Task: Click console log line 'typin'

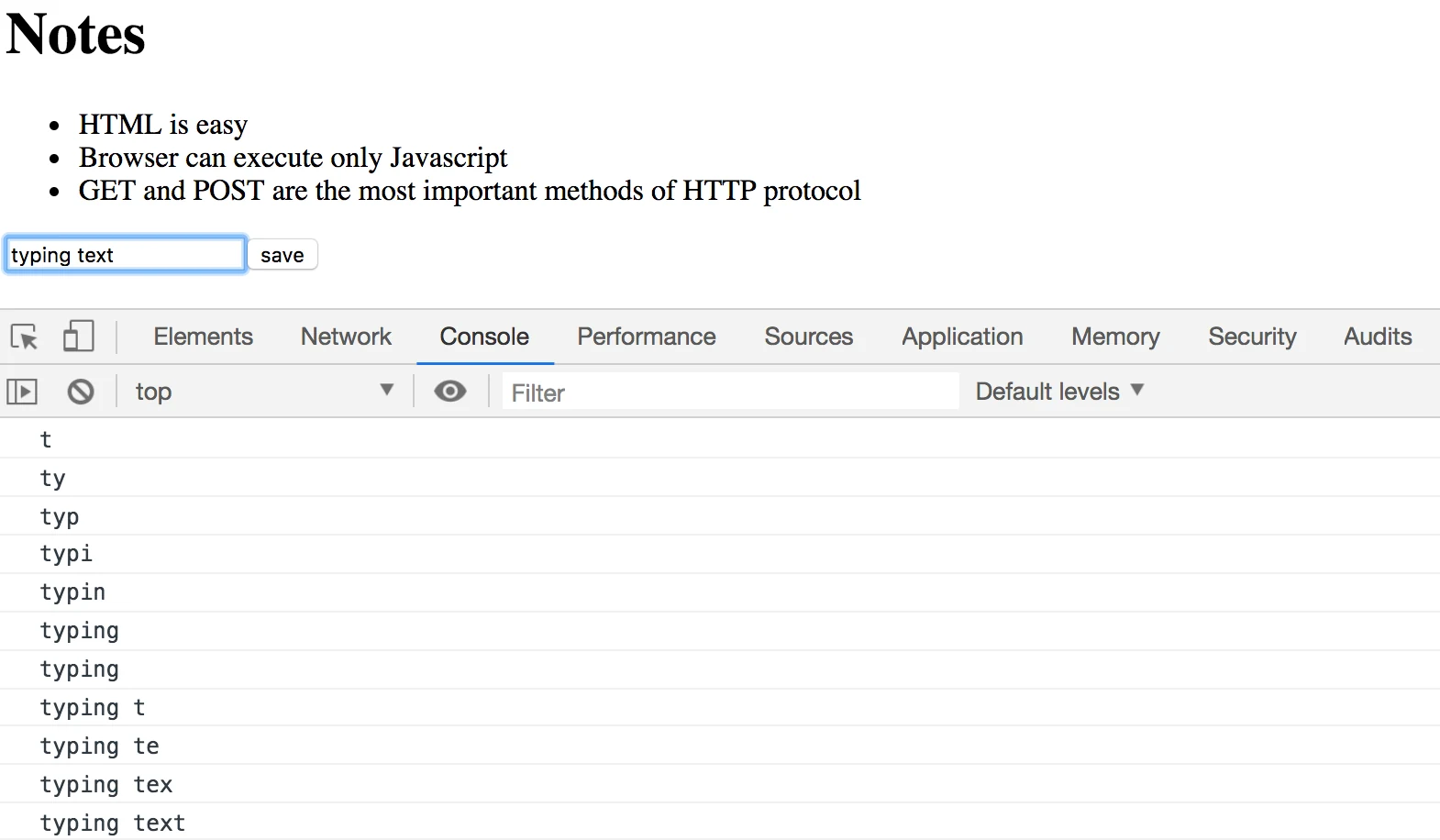Action: pos(720,592)
